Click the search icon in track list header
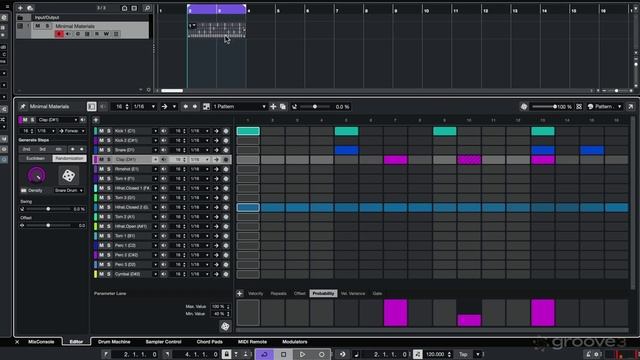This screenshot has width=640, height=360. pos(147,8)
